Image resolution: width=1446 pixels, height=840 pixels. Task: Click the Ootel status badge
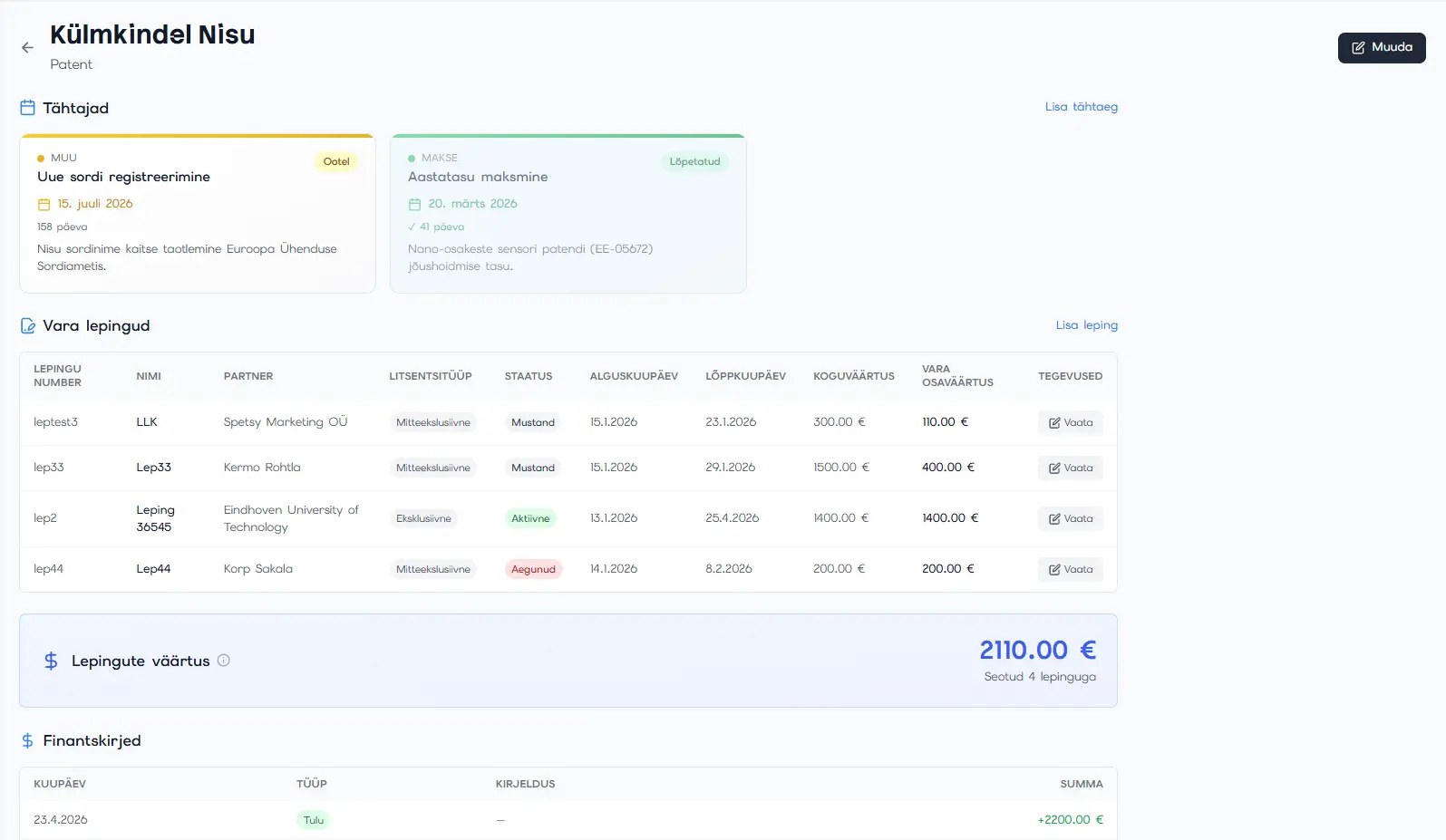[x=335, y=162]
